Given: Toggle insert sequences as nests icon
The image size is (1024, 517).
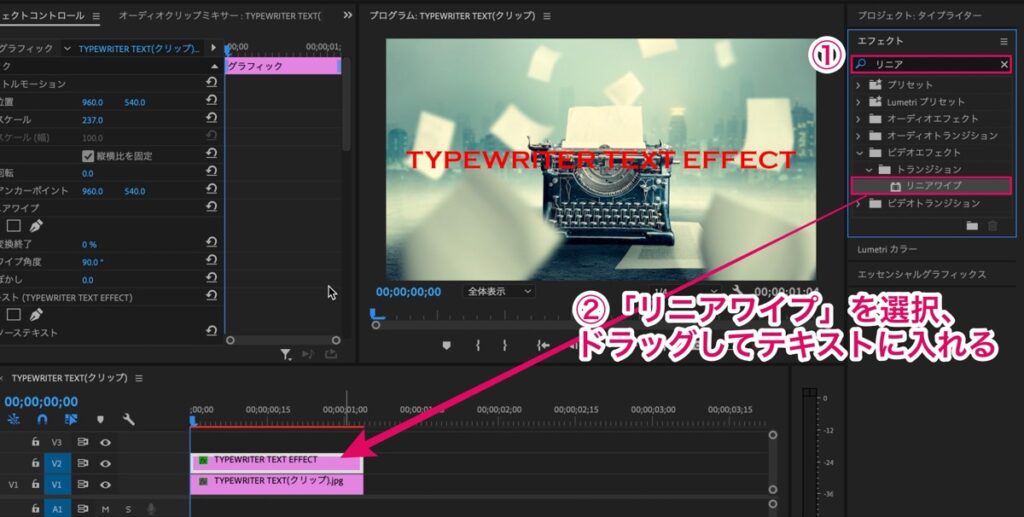Looking at the screenshot, I should click(13, 419).
